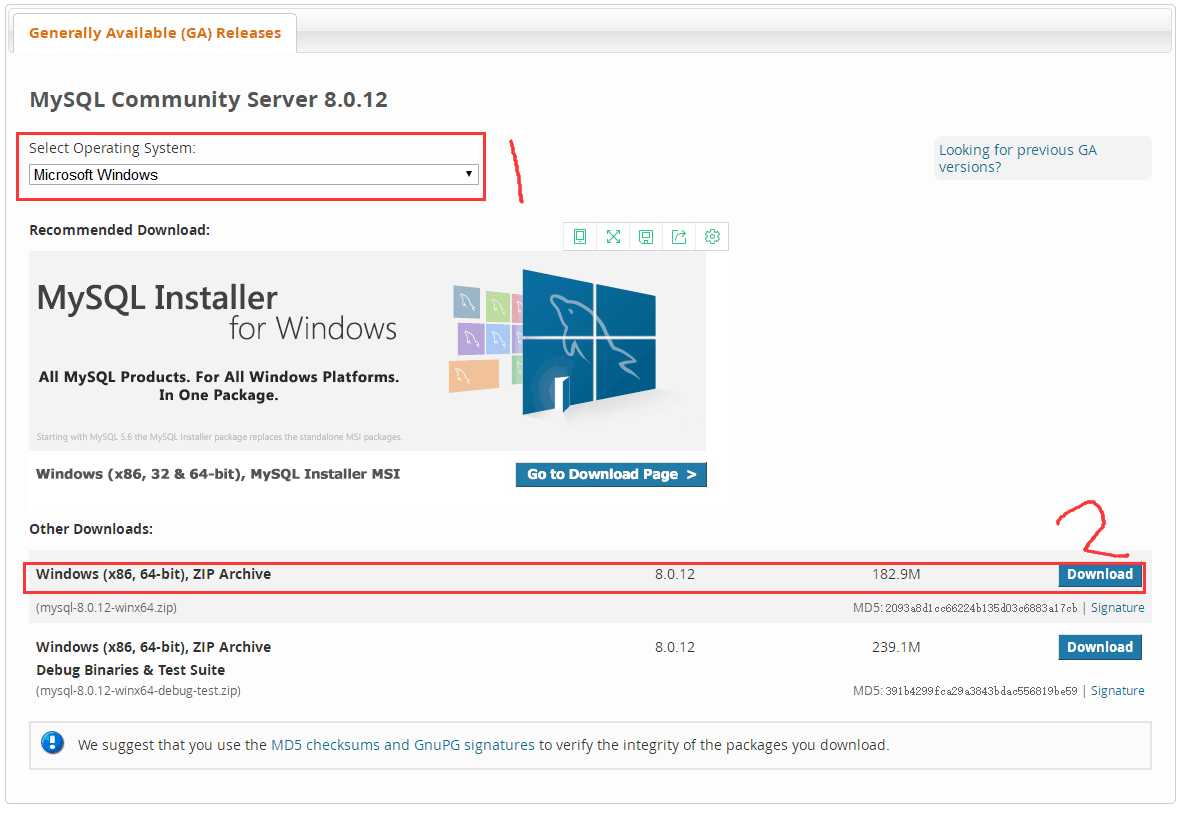This screenshot has height=815, width=1182.
Task: Click the 239.1M size value
Action: tap(896, 647)
